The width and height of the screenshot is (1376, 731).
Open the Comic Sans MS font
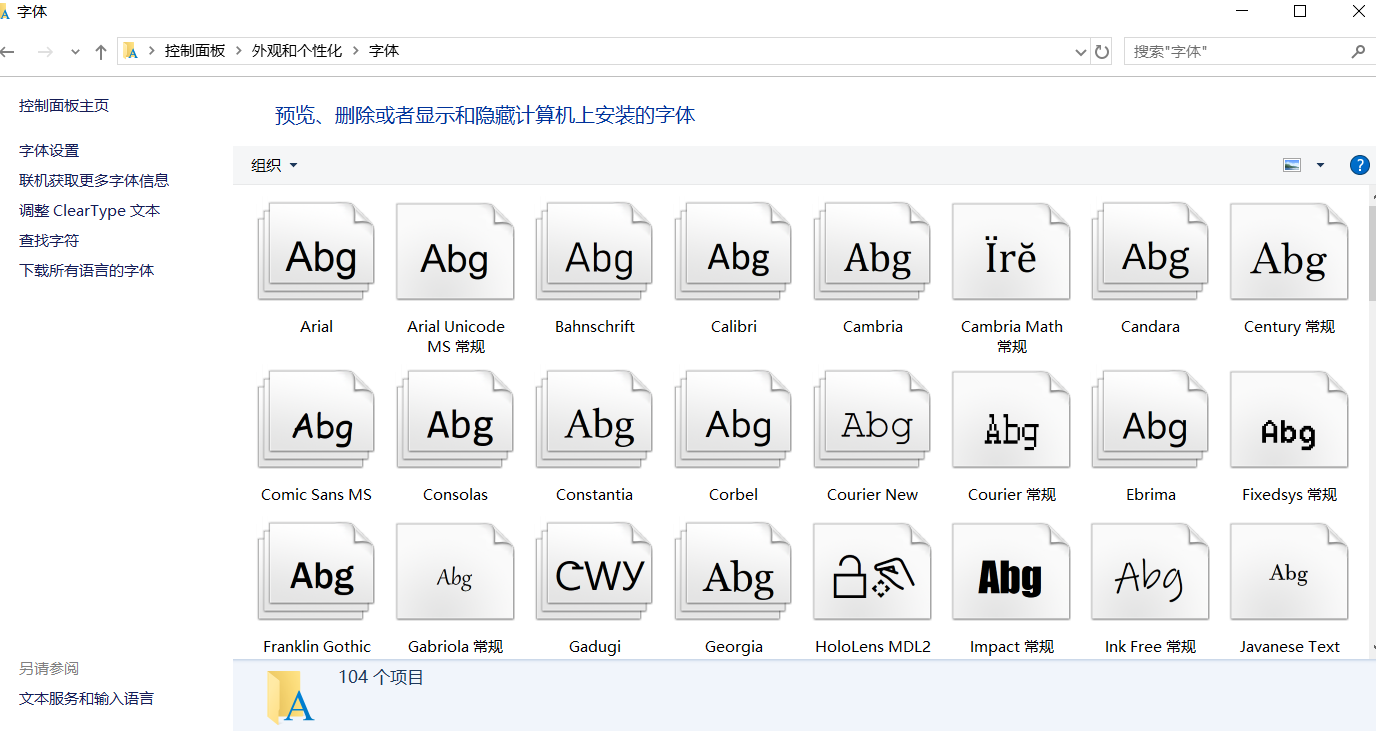coord(316,422)
